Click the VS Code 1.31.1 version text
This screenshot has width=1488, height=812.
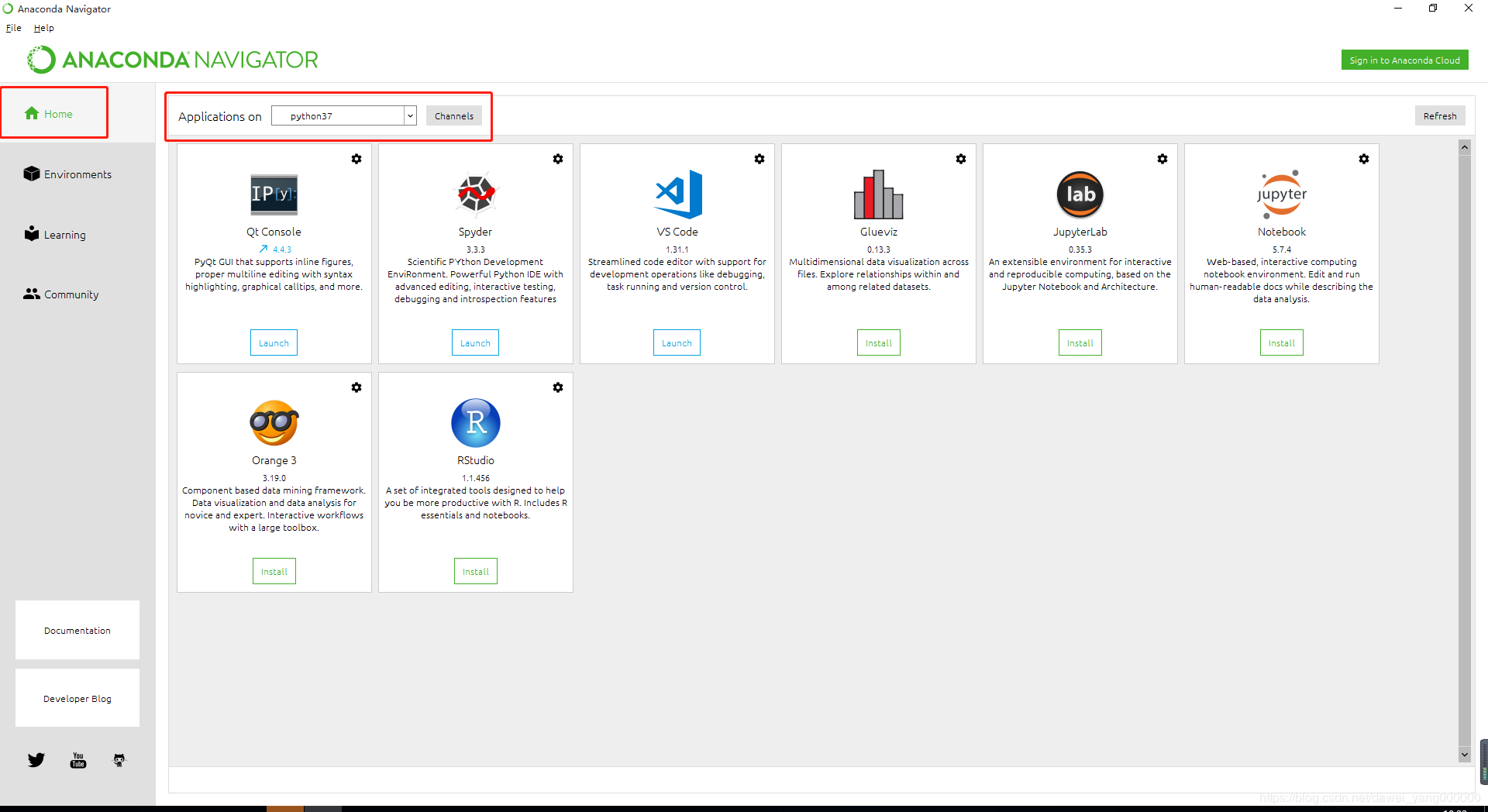pos(677,249)
